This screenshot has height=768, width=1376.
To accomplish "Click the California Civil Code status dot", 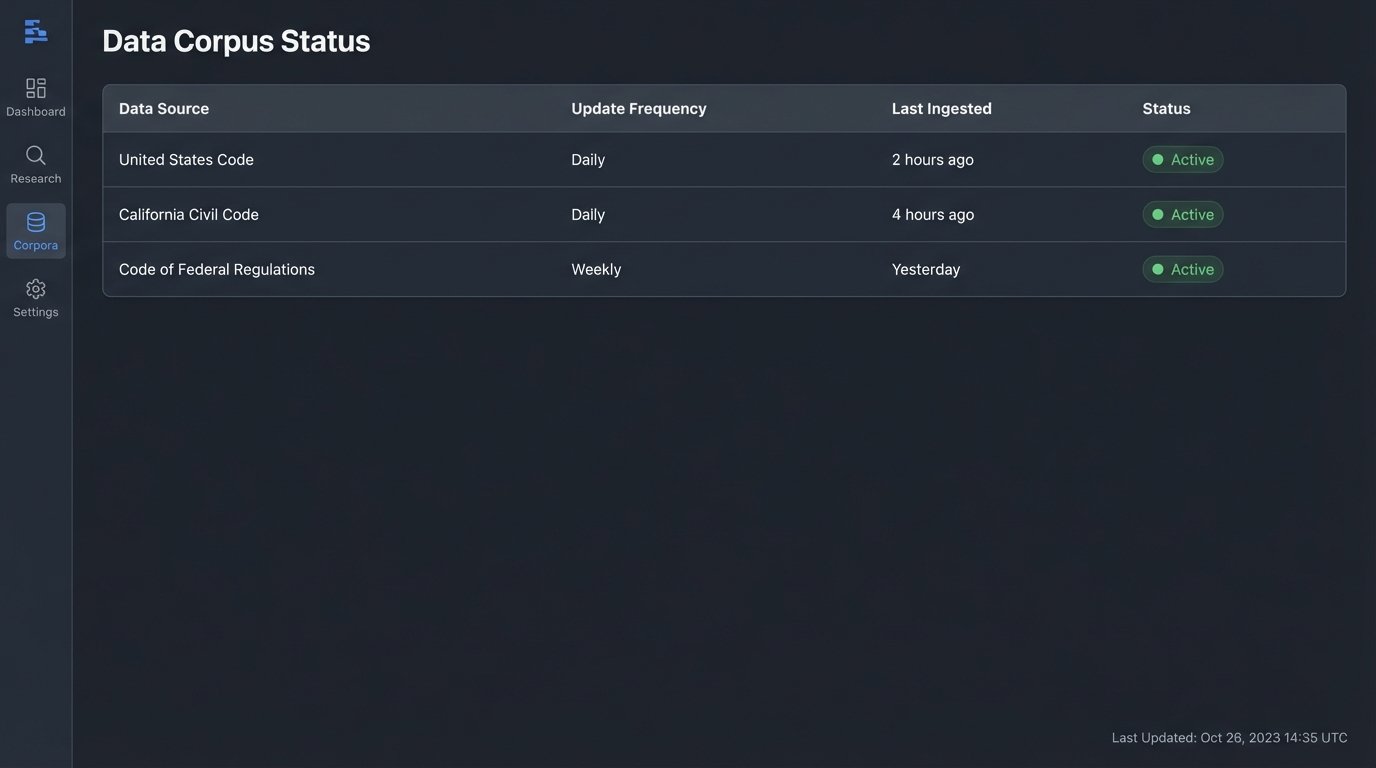I will (x=1158, y=215).
